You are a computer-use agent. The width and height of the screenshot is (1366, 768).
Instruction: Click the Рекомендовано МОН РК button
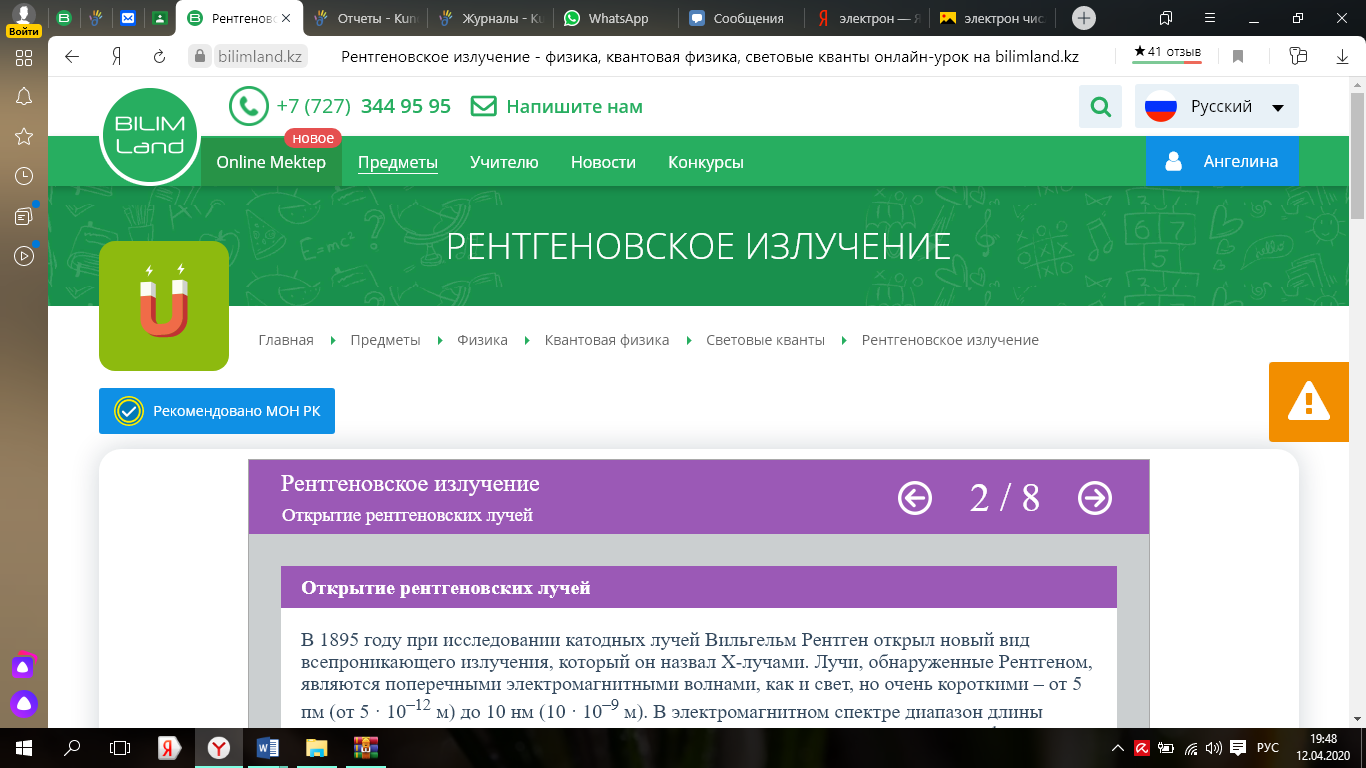pos(217,411)
